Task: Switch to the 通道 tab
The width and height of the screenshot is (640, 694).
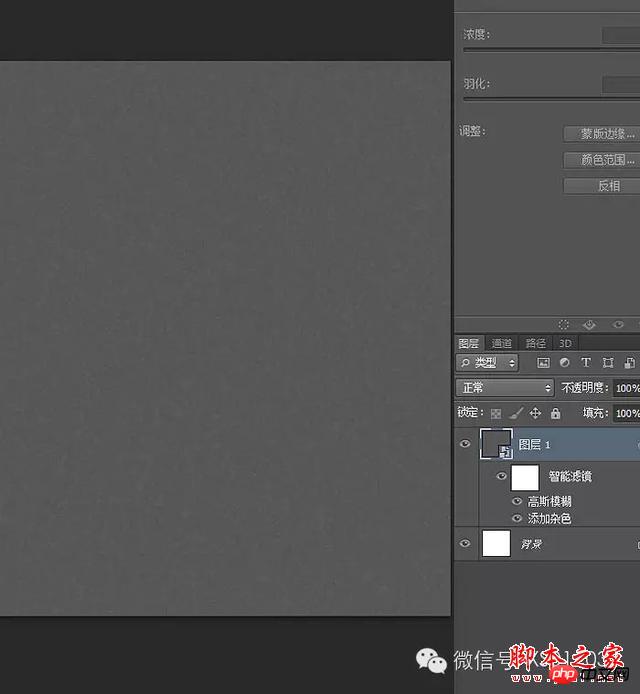Action: pyautogui.click(x=501, y=343)
